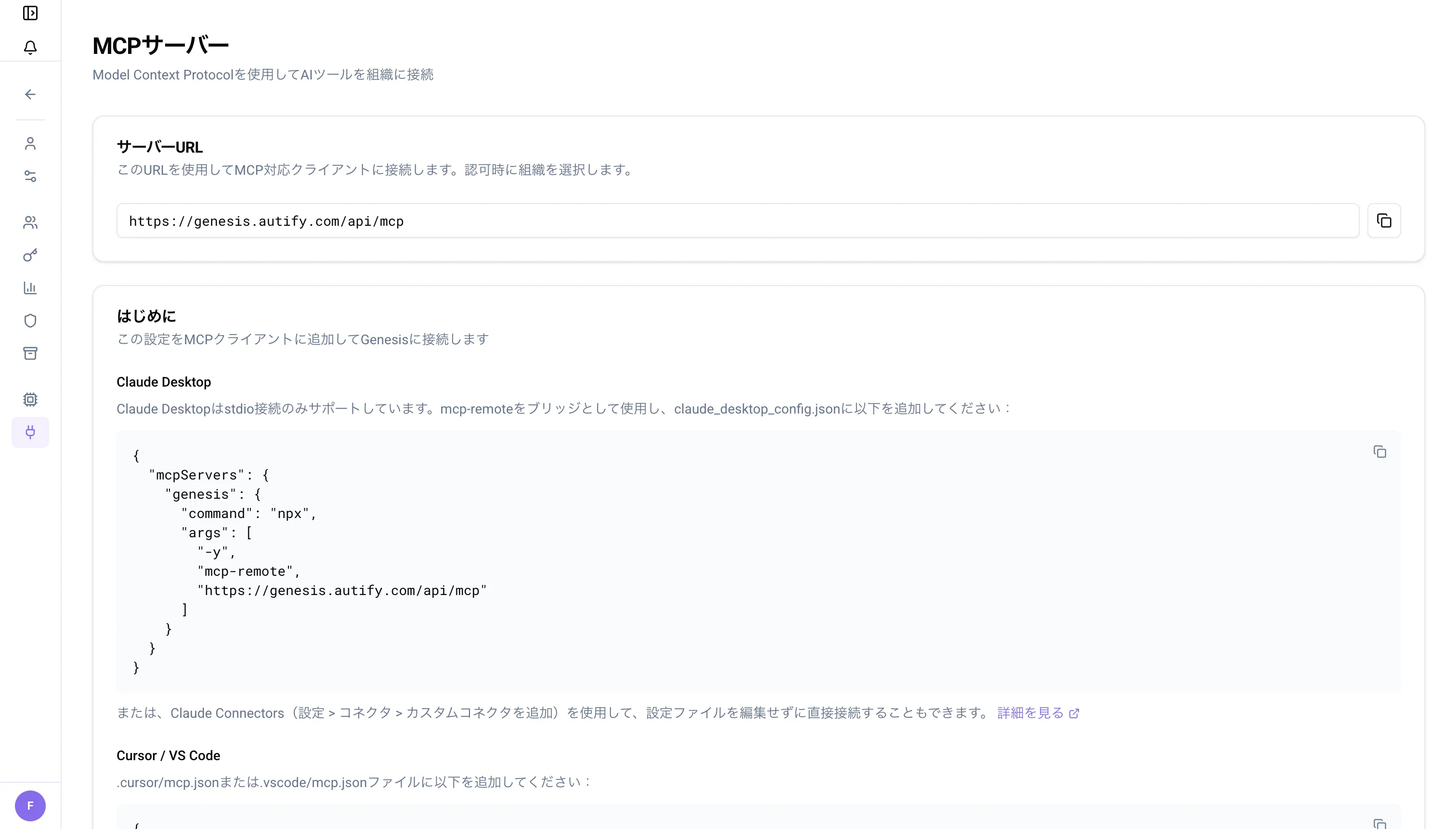Click the .cursor/mcp.json instruction text
The height and width of the screenshot is (829, 1456).
353,782
